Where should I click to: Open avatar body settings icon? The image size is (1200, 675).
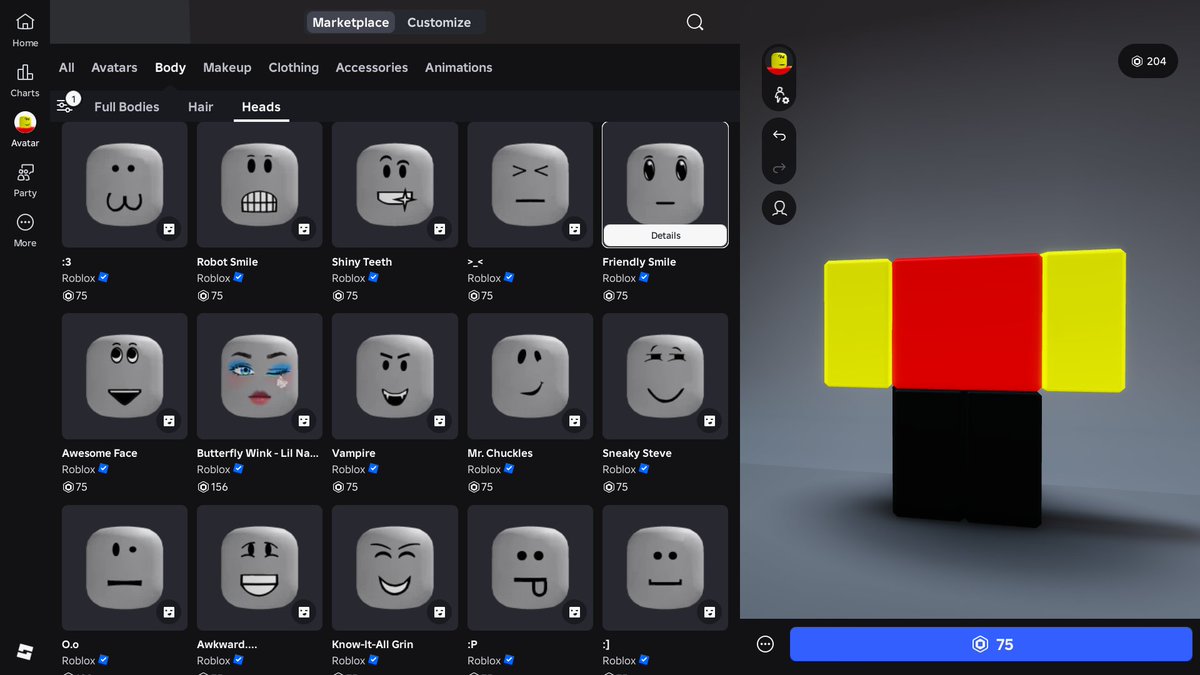click(x=779, y=96)
